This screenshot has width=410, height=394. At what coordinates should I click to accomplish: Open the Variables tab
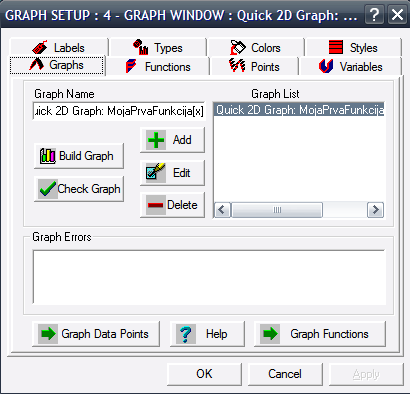(x=350, y=66)
